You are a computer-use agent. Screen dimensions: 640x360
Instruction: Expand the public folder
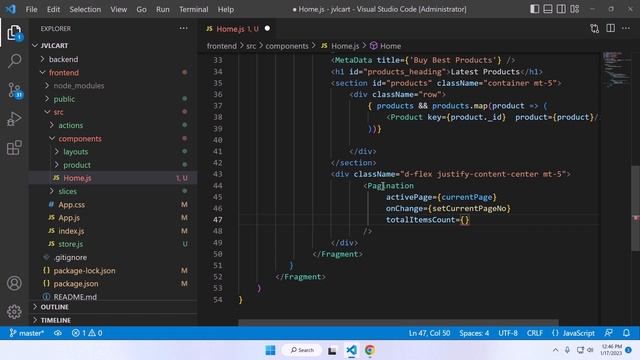point(64,99)
